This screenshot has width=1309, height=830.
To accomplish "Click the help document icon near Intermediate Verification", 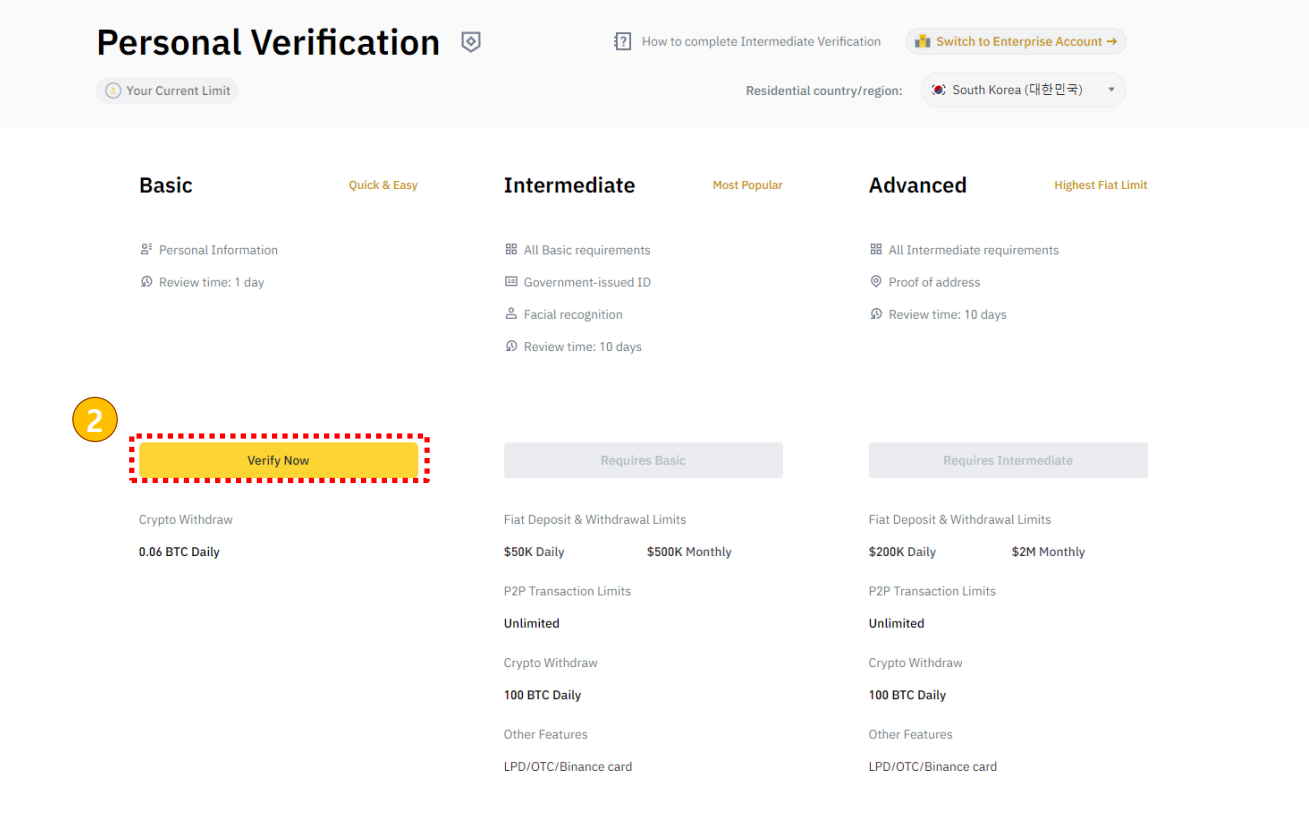I will [623, 42].
